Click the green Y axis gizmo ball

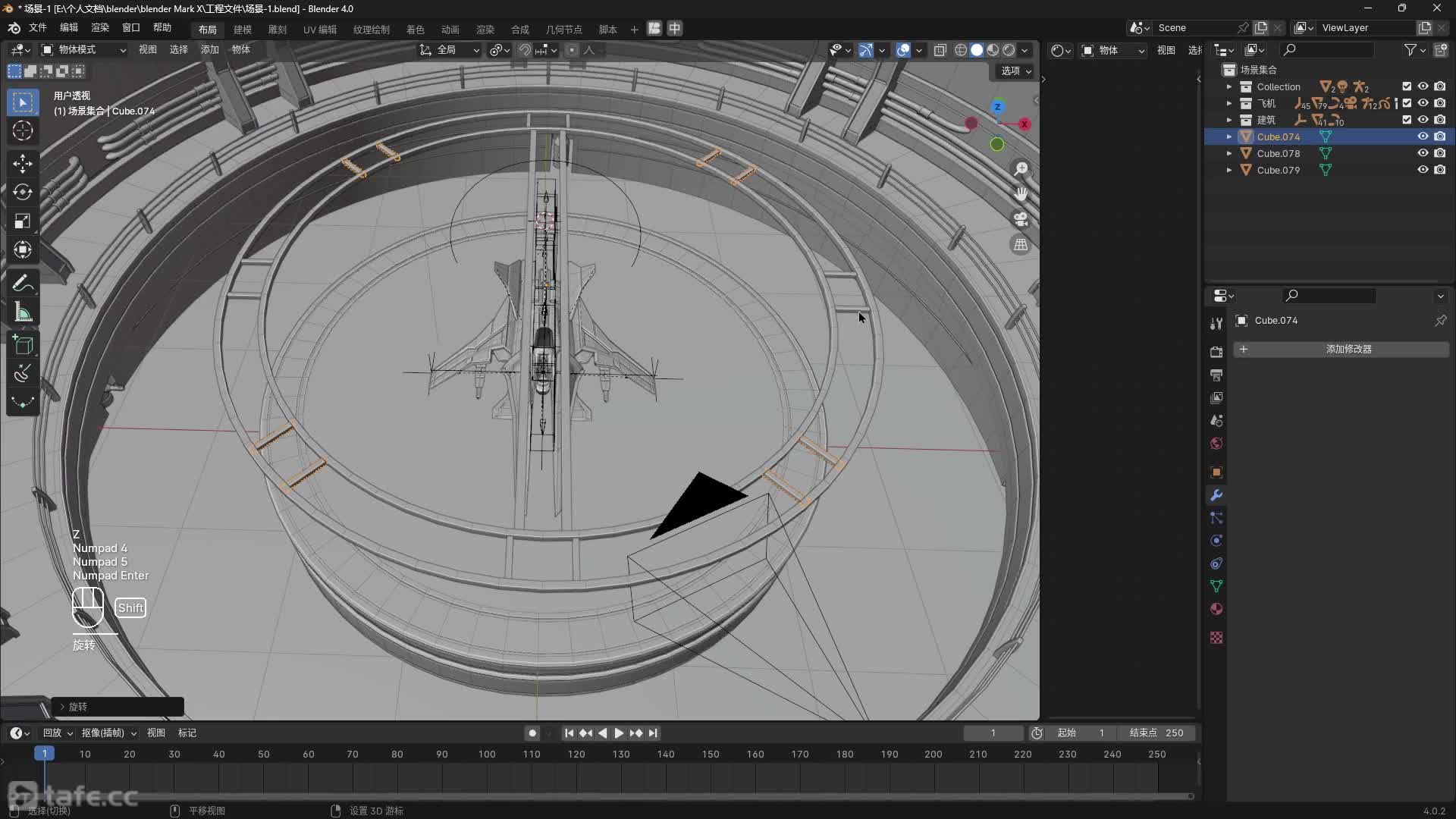997,144
